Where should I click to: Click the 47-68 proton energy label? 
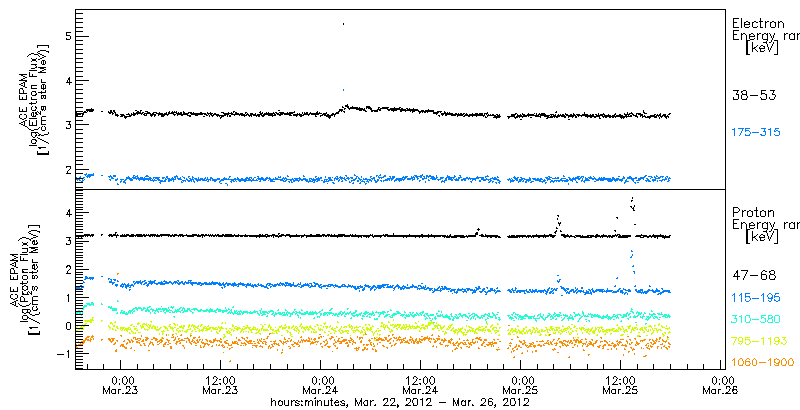pos(754,276)
